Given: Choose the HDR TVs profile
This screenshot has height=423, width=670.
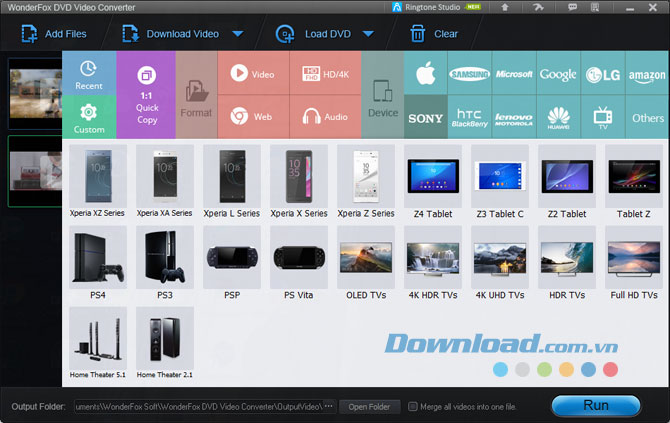Looking at the screenshot, I should click(x=567, y=263).
